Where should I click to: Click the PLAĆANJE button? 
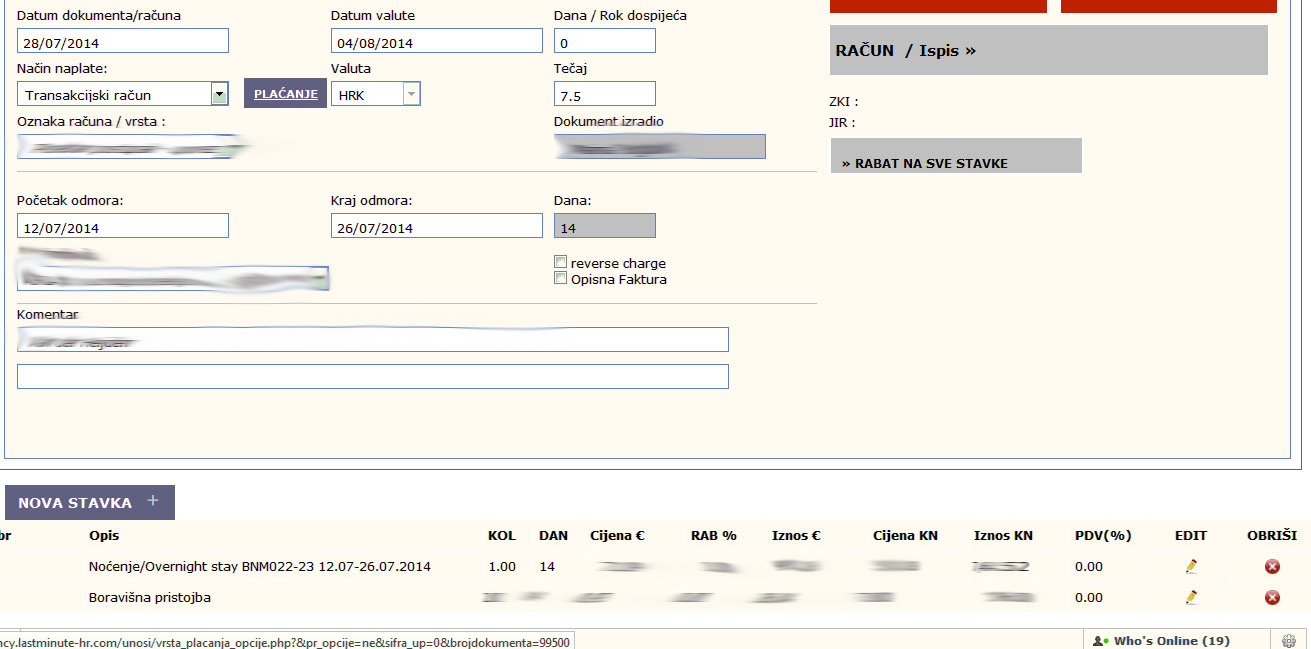[x=285, y=93]
